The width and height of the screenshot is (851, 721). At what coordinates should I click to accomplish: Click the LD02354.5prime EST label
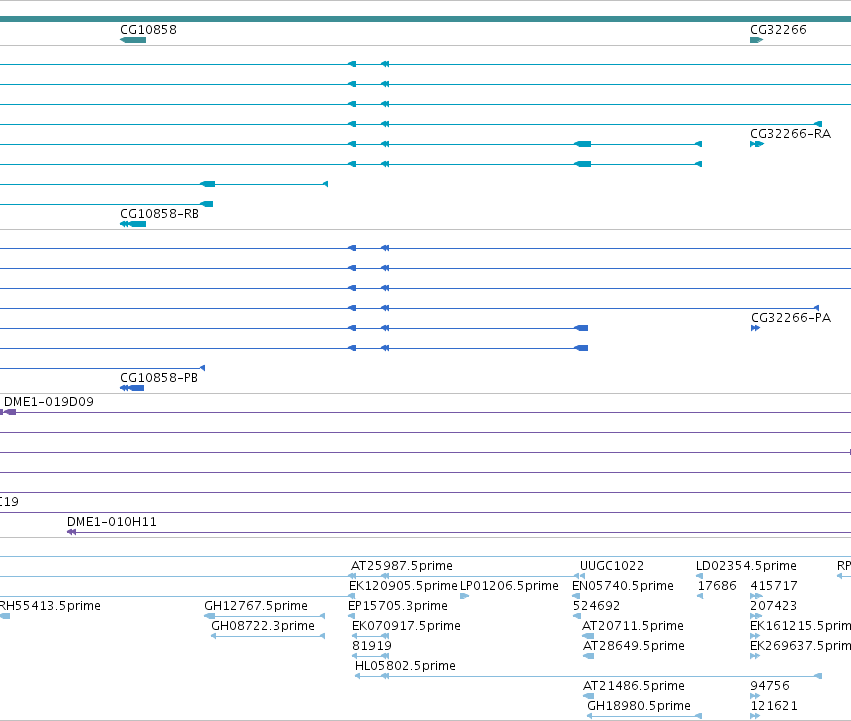coord(746,566)
